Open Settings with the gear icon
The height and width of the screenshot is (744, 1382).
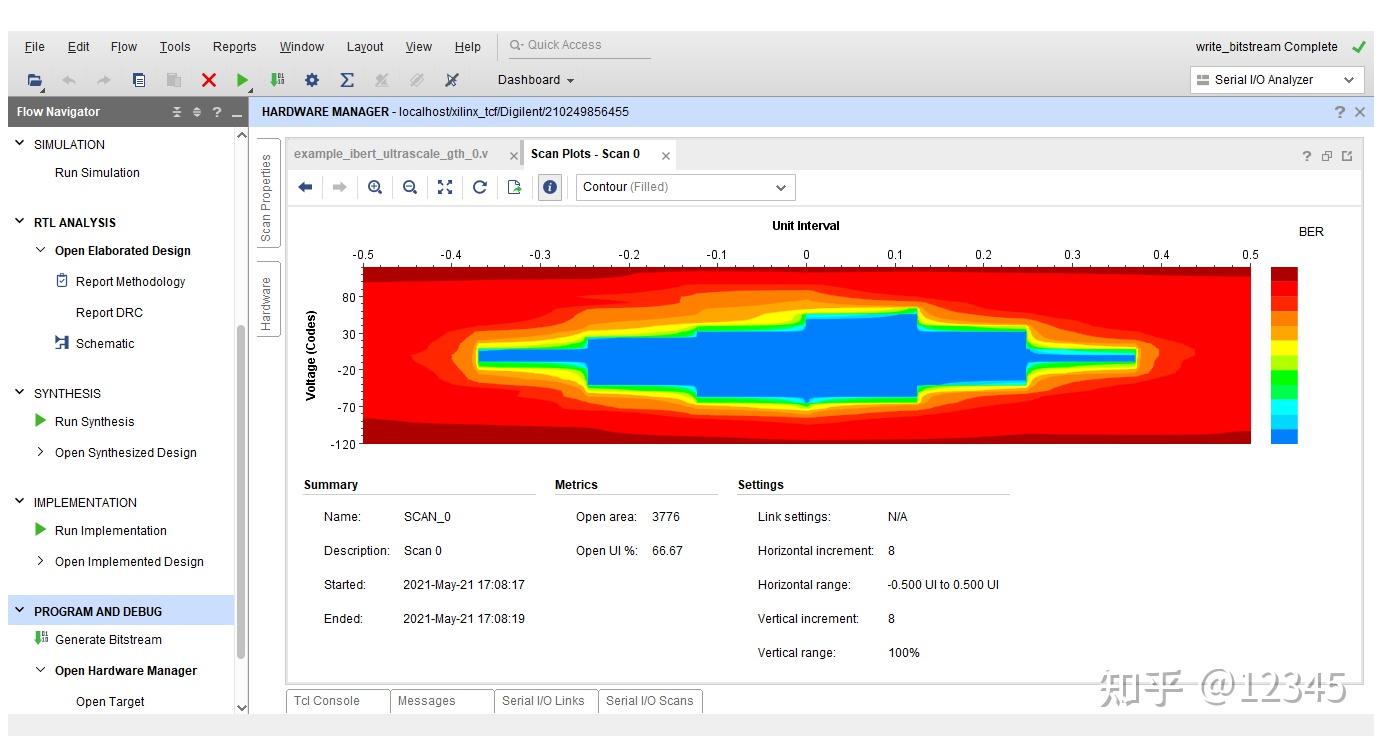tap(312, 80)
